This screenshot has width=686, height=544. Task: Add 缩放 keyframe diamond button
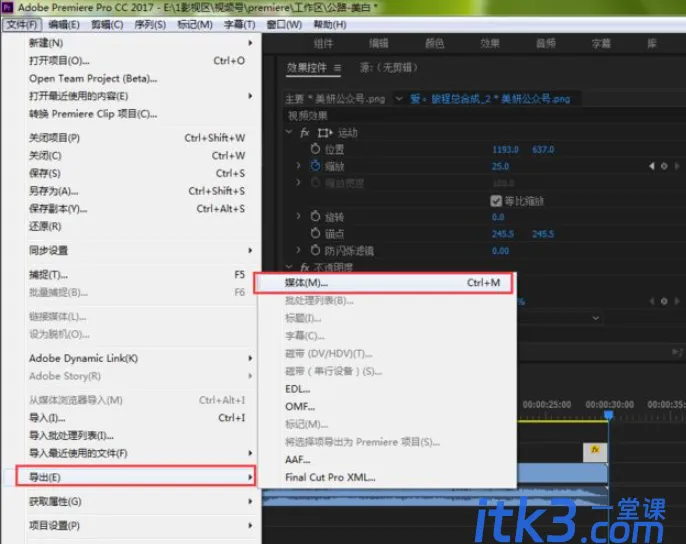pyautogui.click(x=664, y=166)
